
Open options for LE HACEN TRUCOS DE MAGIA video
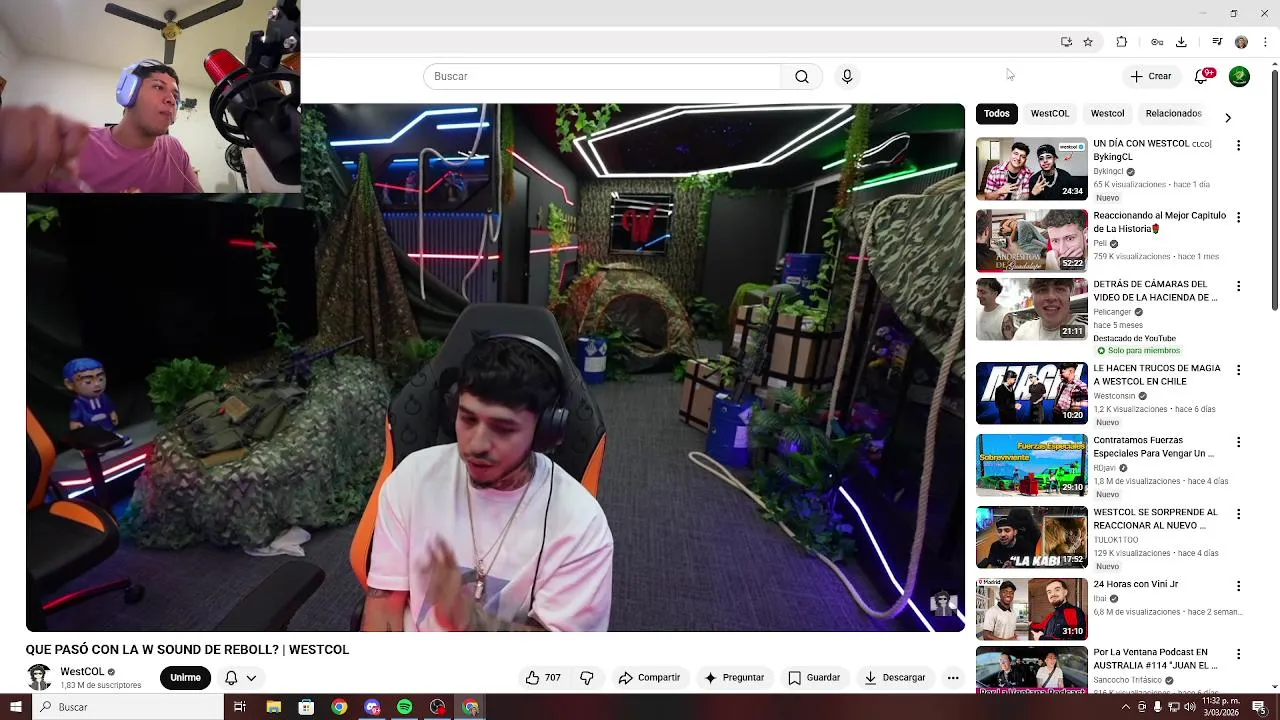click(x=1238, y=370)
